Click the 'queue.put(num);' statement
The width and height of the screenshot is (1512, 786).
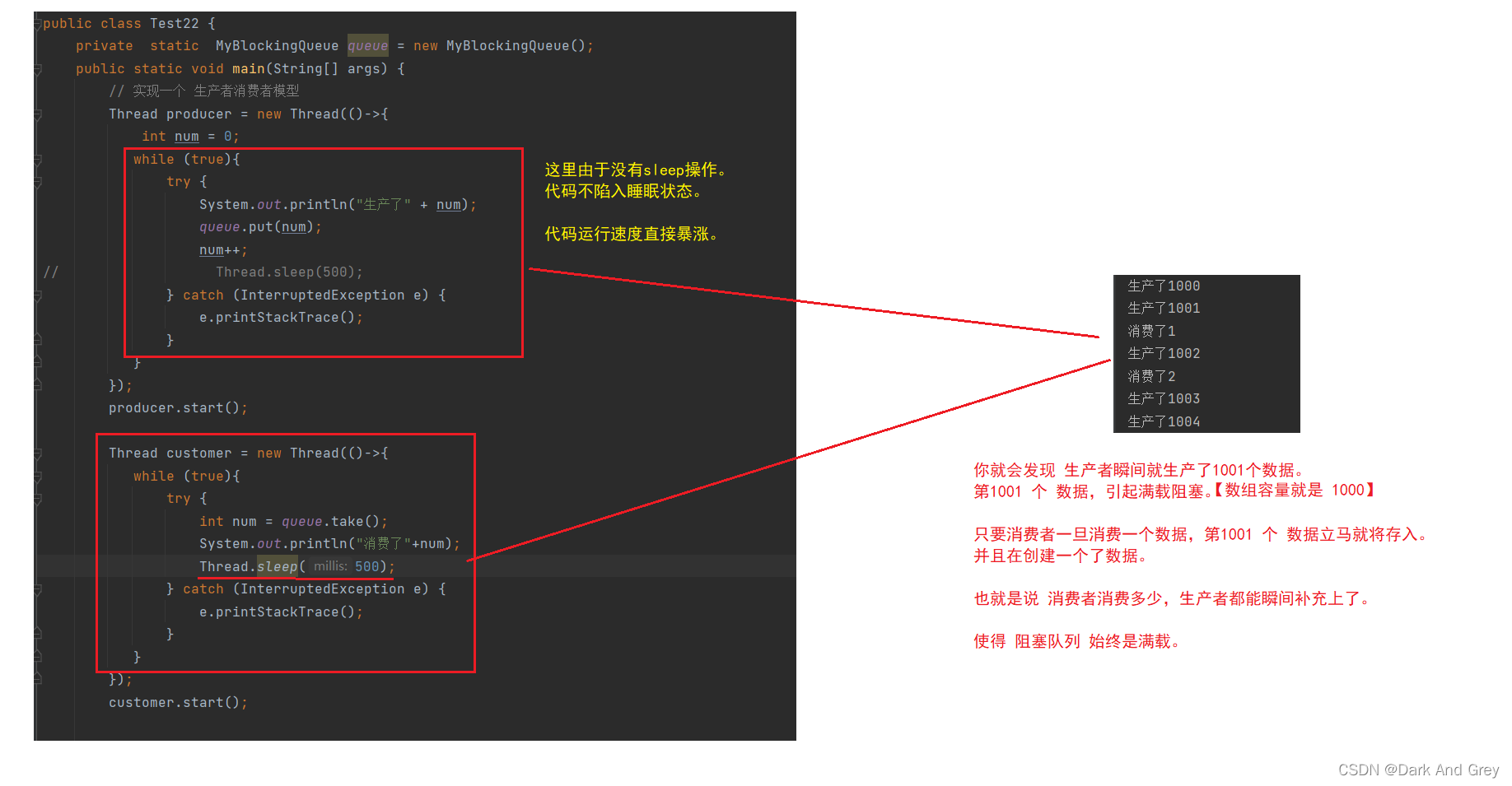click(260, 227)
